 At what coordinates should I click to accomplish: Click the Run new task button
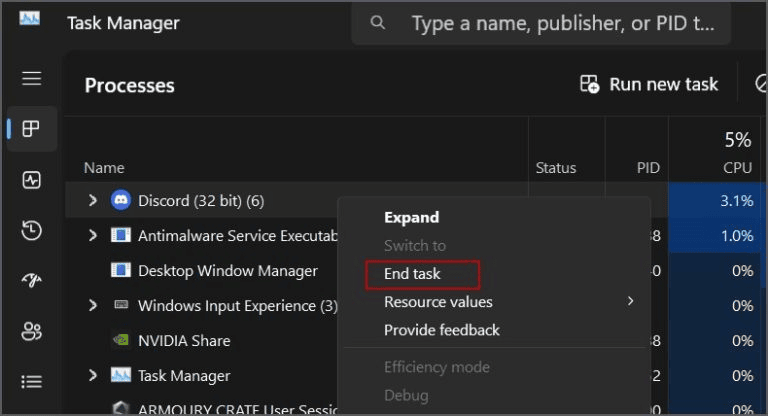point(649,85)
